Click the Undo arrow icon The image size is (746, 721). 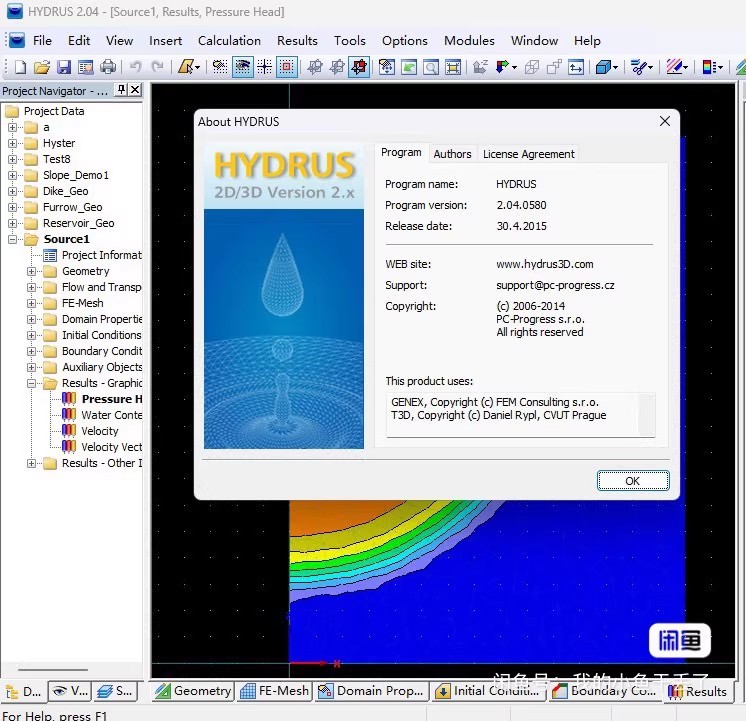(136, 67)
